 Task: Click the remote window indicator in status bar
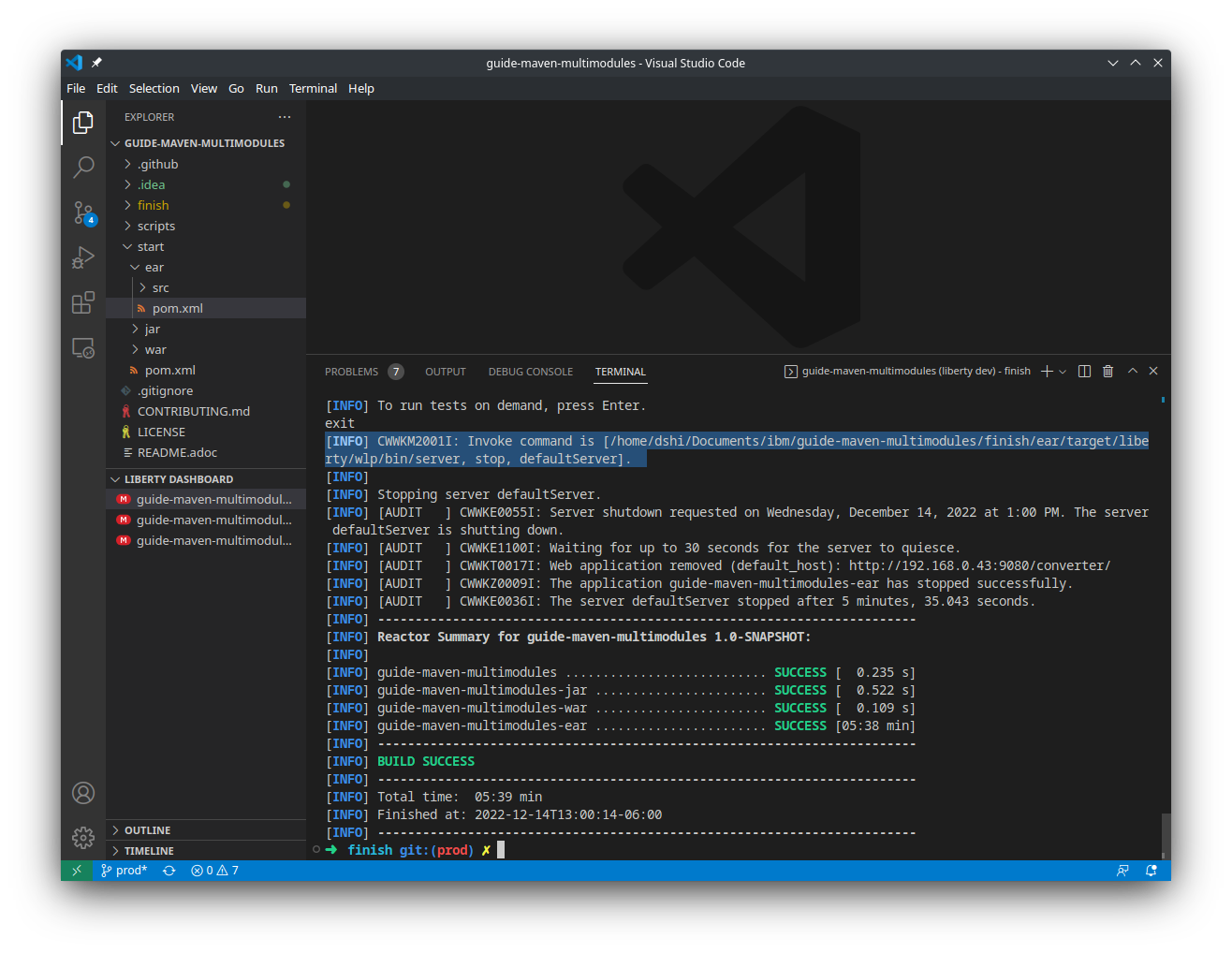point(77,871)
